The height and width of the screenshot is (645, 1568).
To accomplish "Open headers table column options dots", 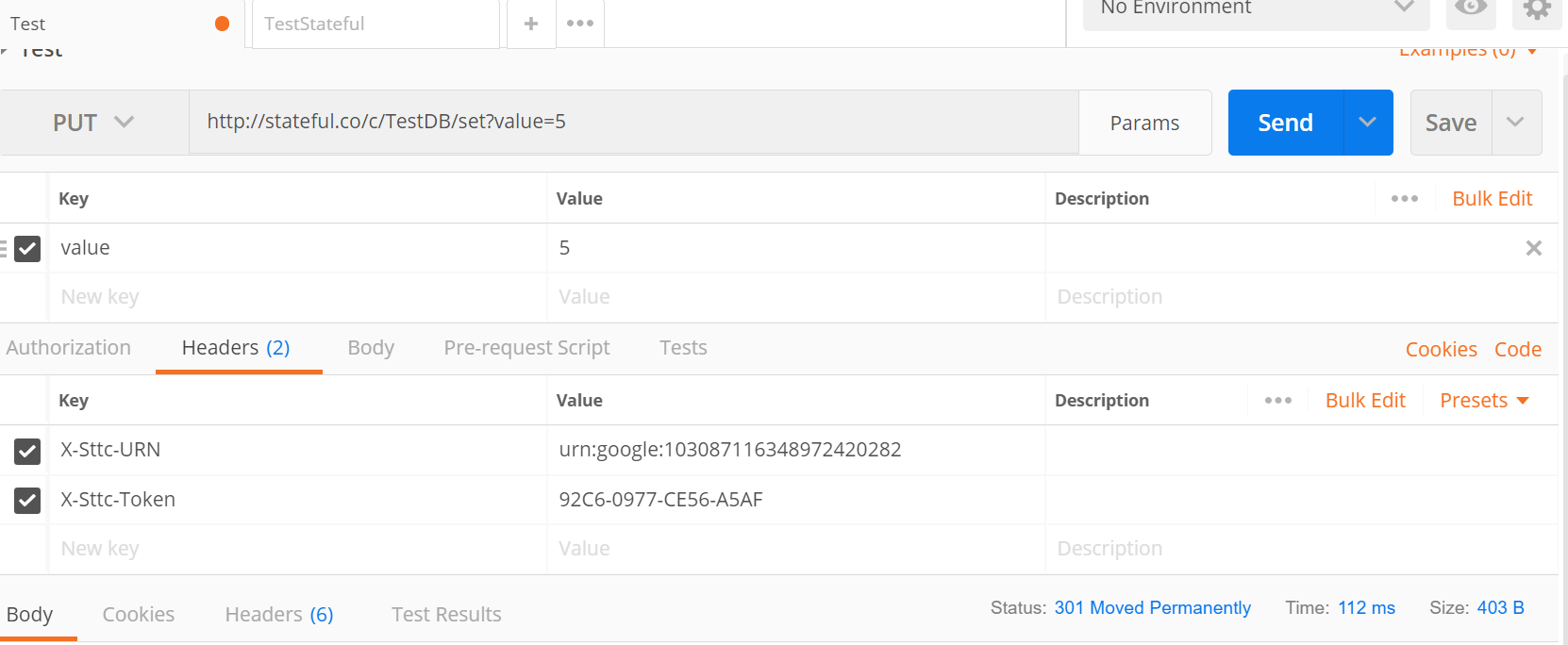I will coord(1278,400).
